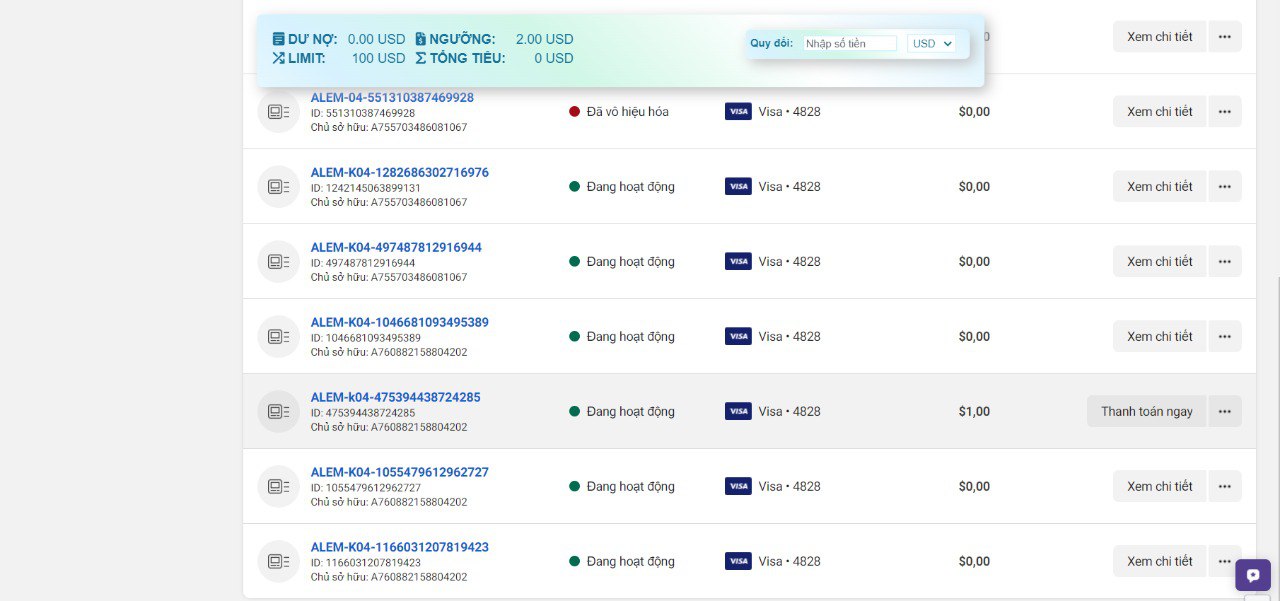
Task: Click account icon beside ALEM-K04-1282686302716976
Action: click(x=278, y=186)
